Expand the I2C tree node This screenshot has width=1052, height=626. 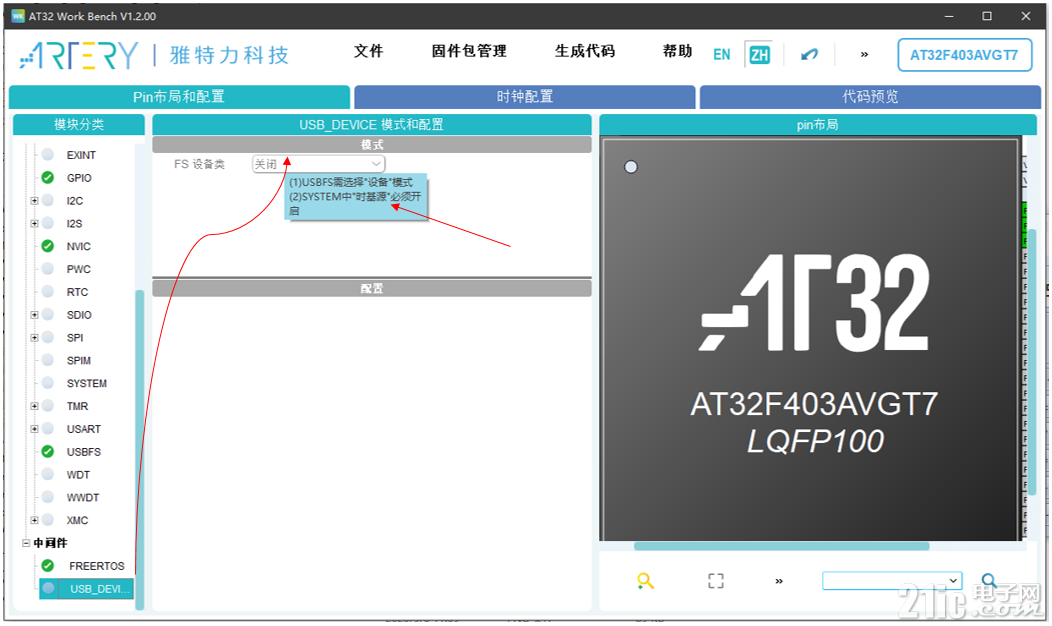[x=34, y=200]
